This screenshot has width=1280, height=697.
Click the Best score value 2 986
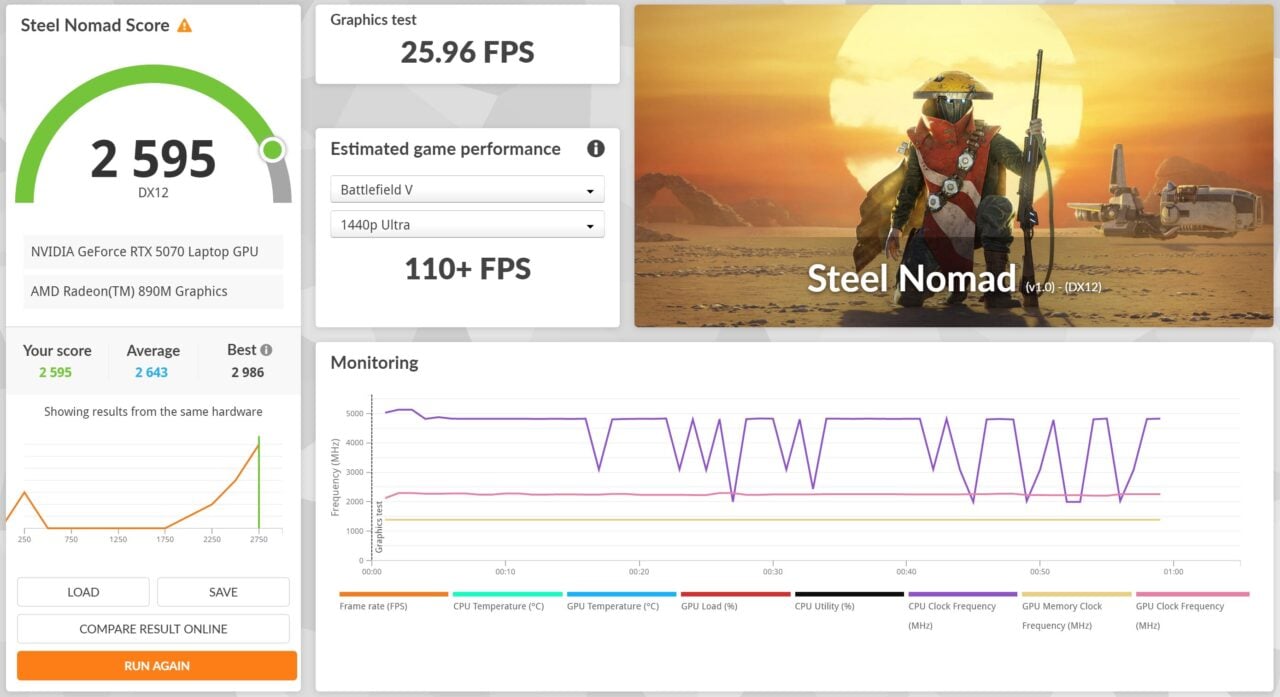pos(248,372)
